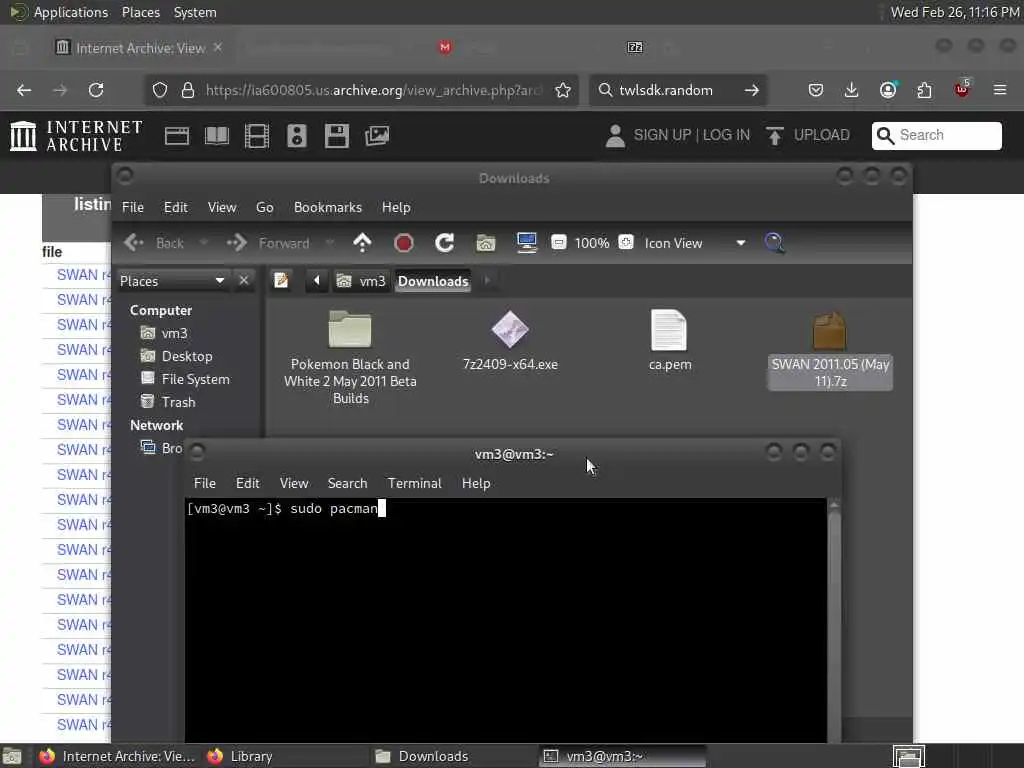Open Internet Archive Audio speaker icon
This screenshot has width=1024, height=768.
[296, 136]
